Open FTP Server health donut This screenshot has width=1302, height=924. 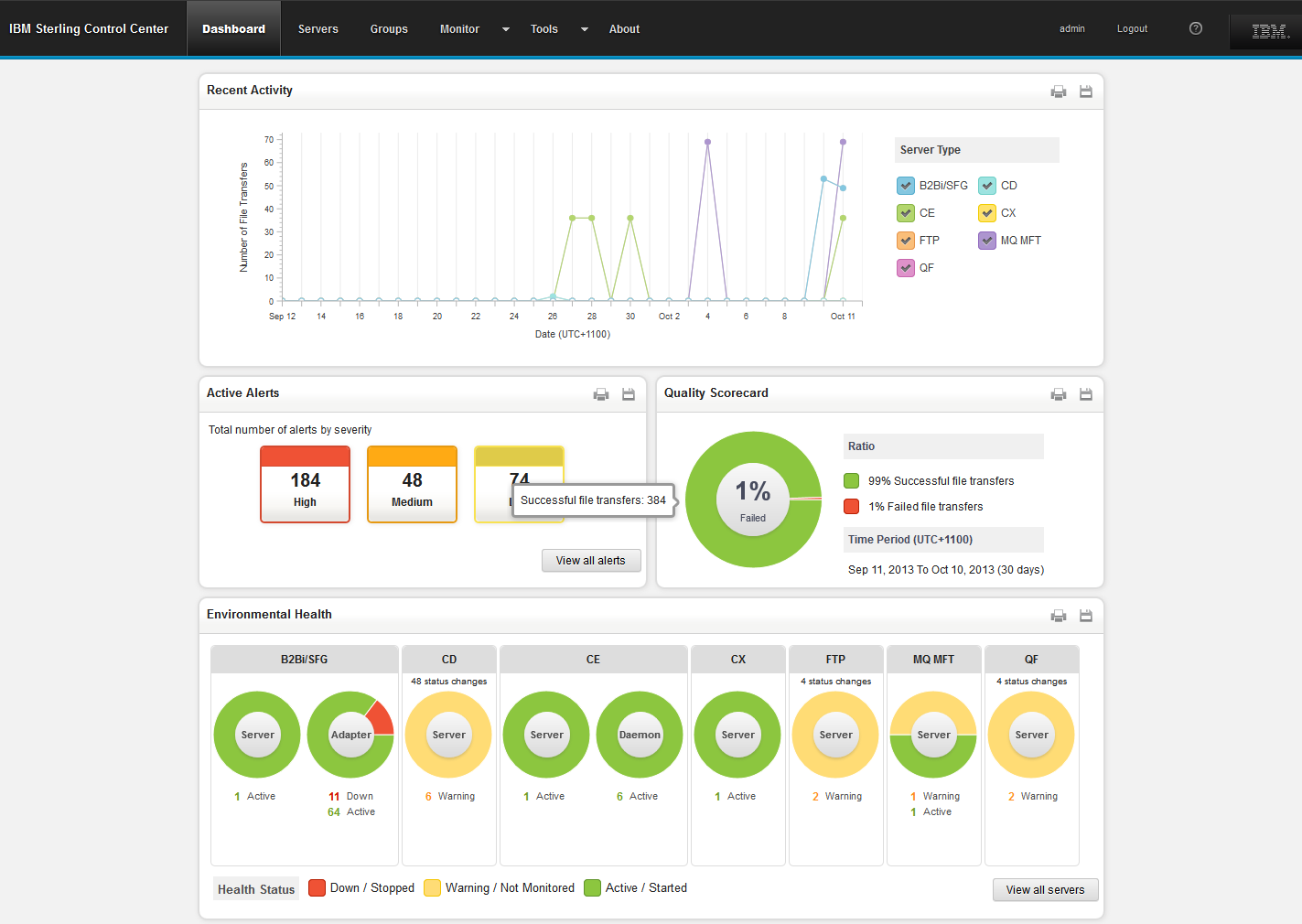tap(836, 735)
